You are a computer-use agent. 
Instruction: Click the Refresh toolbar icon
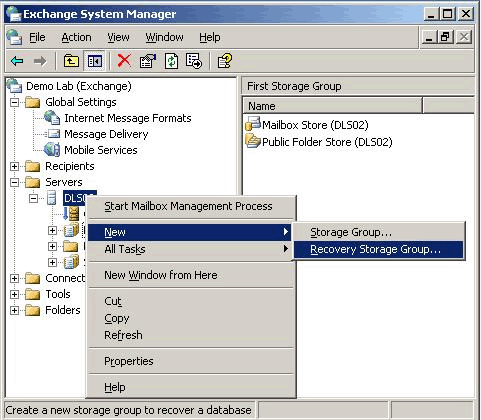171,61
